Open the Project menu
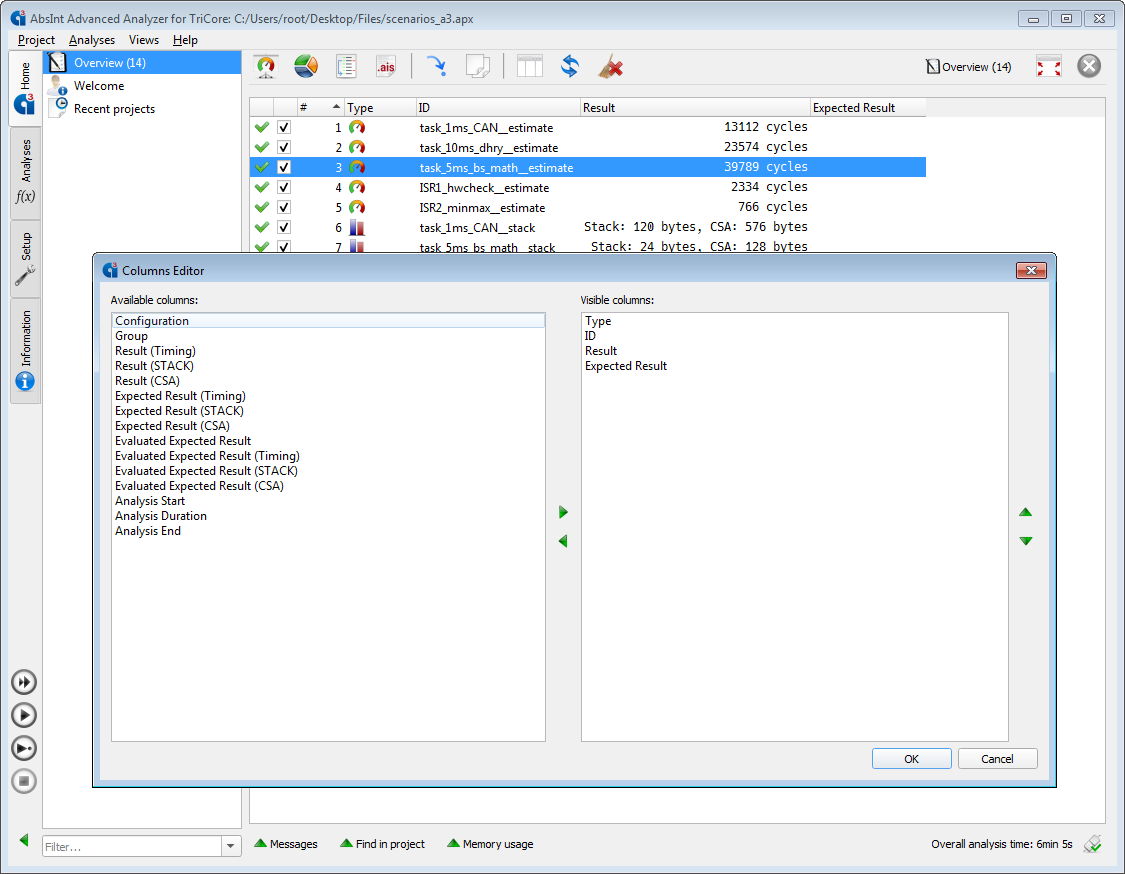The width and height of the screenshot is (1125, 874). (36, 40)
